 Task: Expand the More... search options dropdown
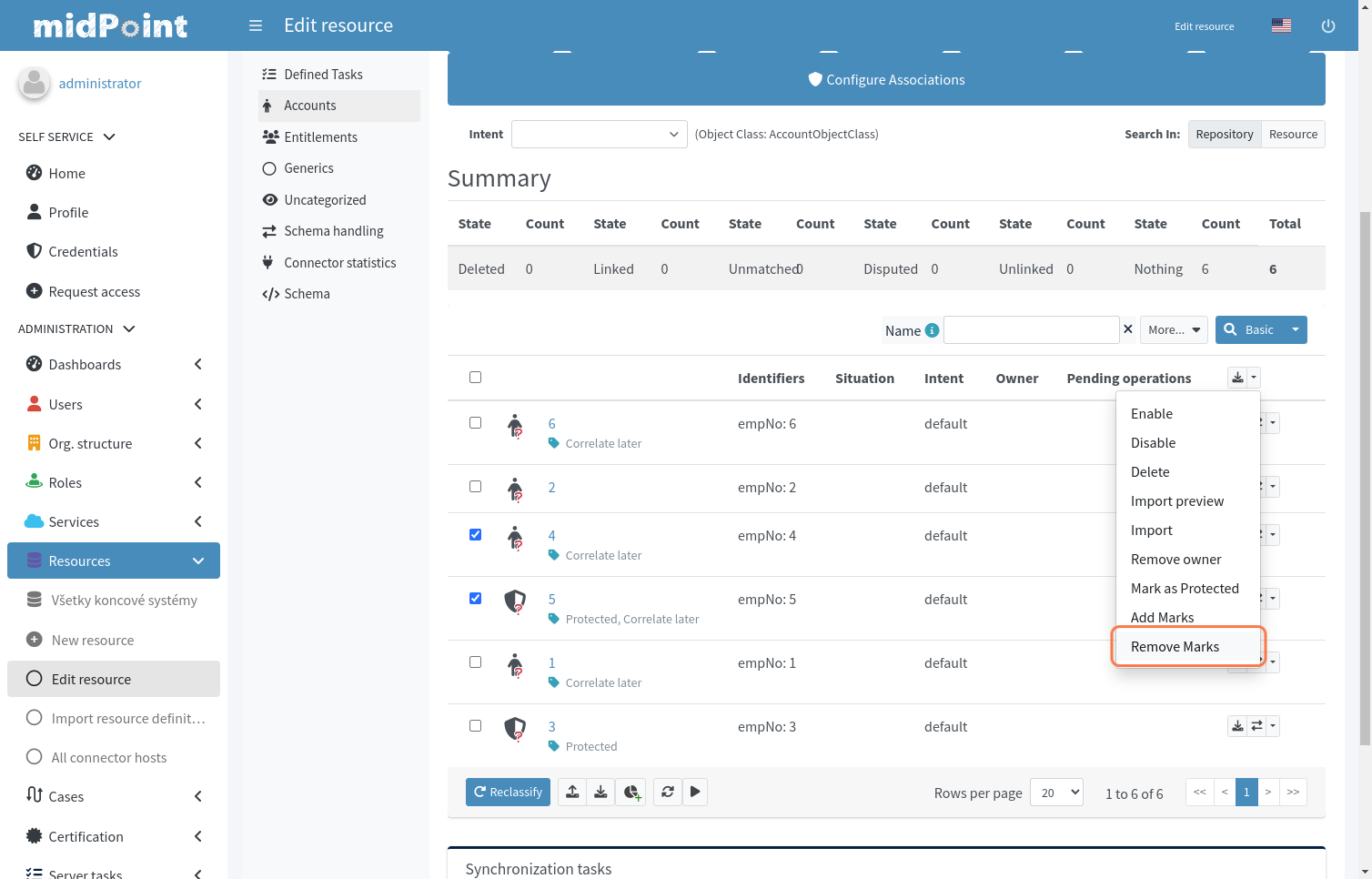1174,330
